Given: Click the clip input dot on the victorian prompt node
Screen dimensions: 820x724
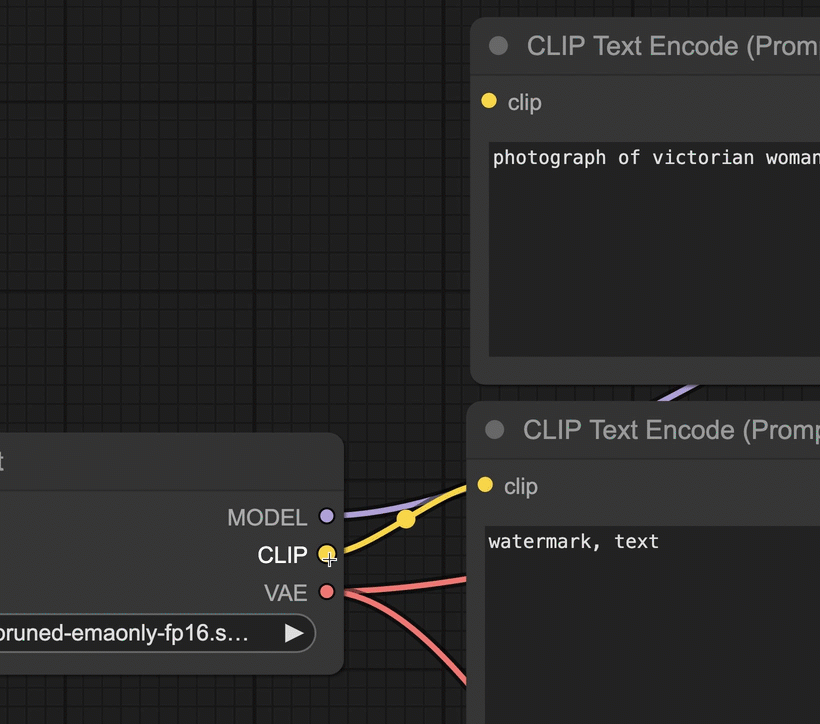Looking at the screenshot, I should coord(489,101).
